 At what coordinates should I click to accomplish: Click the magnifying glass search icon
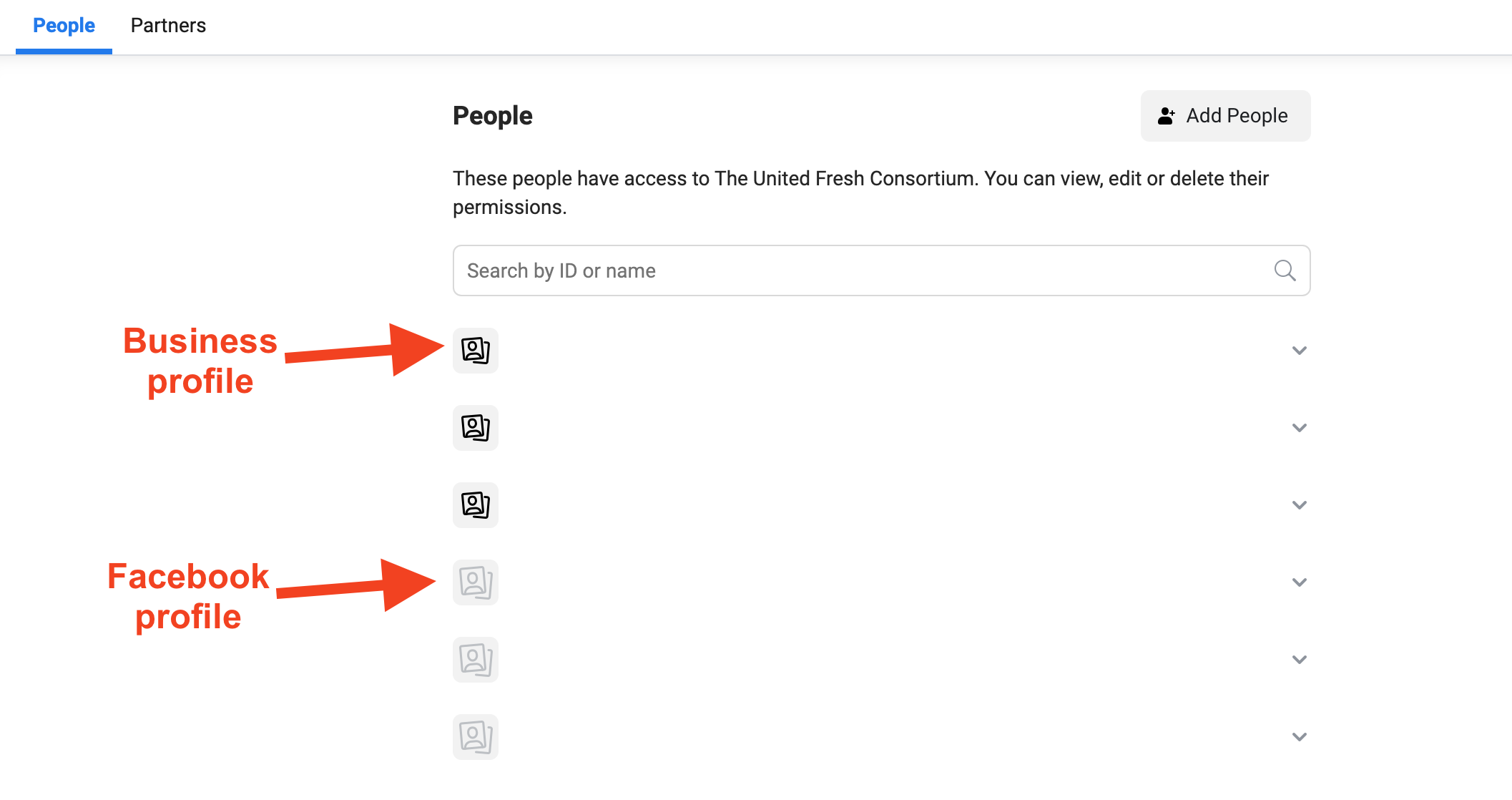pos(1285,270)
